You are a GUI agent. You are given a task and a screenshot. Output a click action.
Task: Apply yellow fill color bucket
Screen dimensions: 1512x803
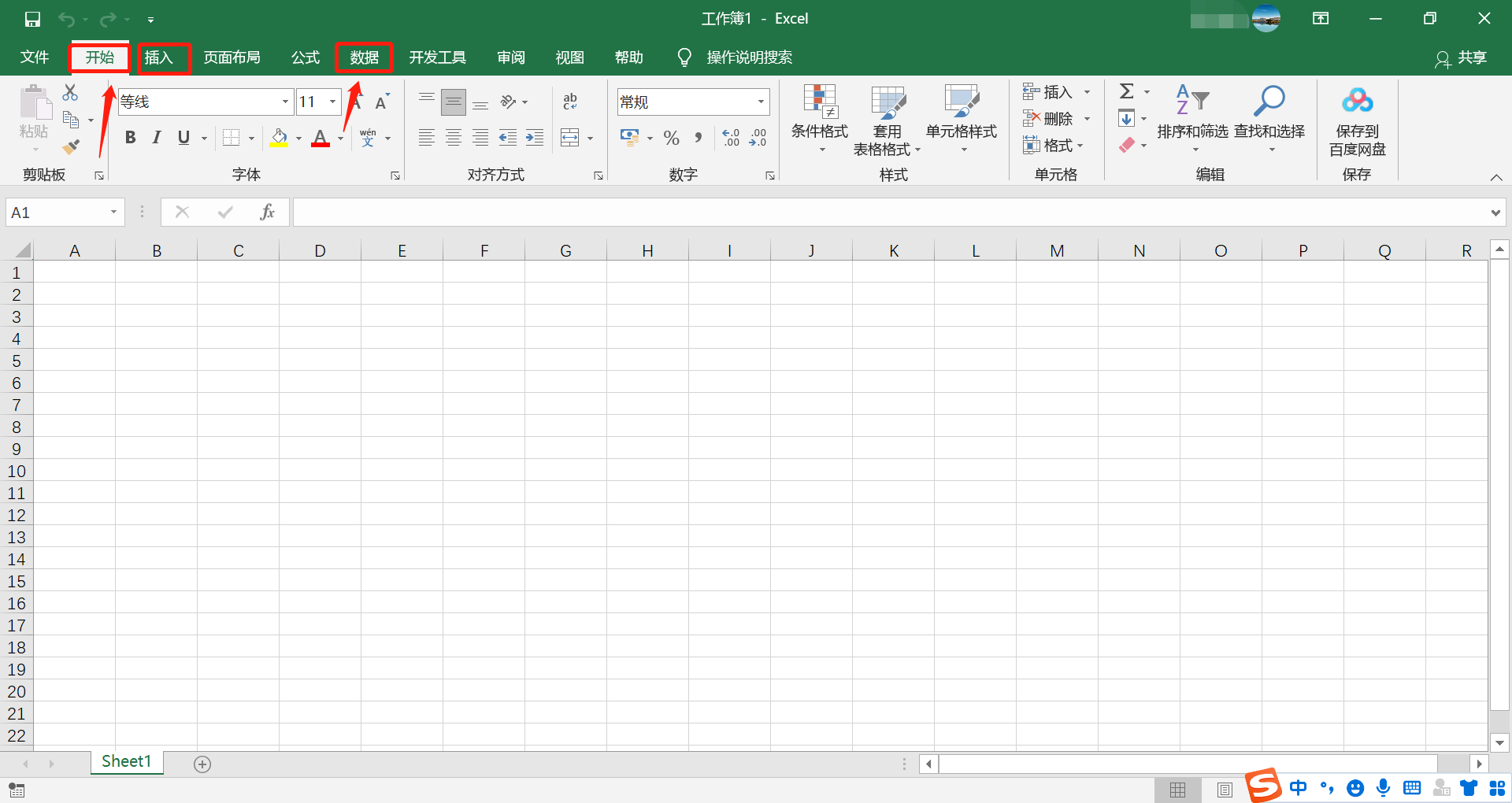280,138
